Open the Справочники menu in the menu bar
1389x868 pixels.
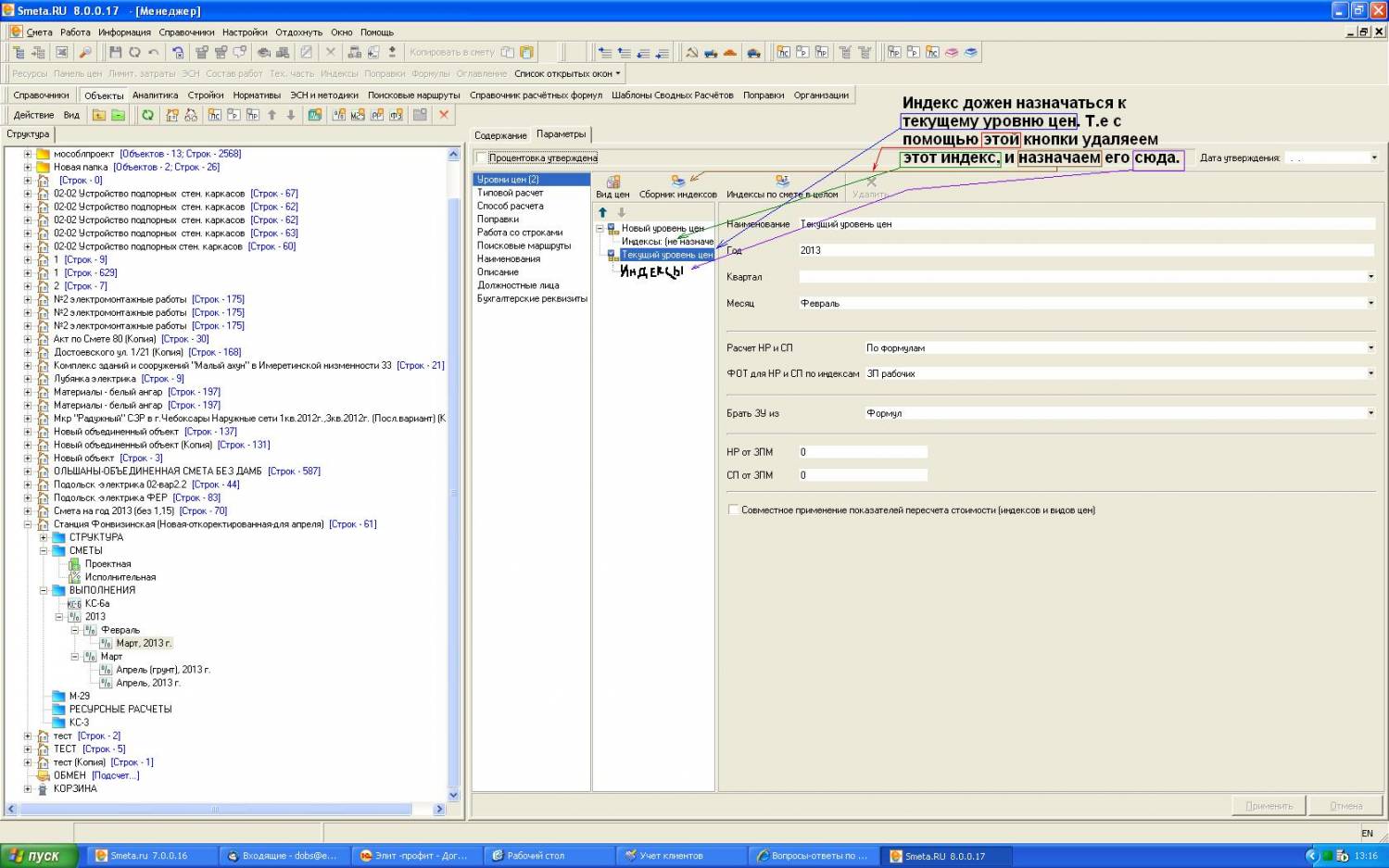(x=186, y=32)
